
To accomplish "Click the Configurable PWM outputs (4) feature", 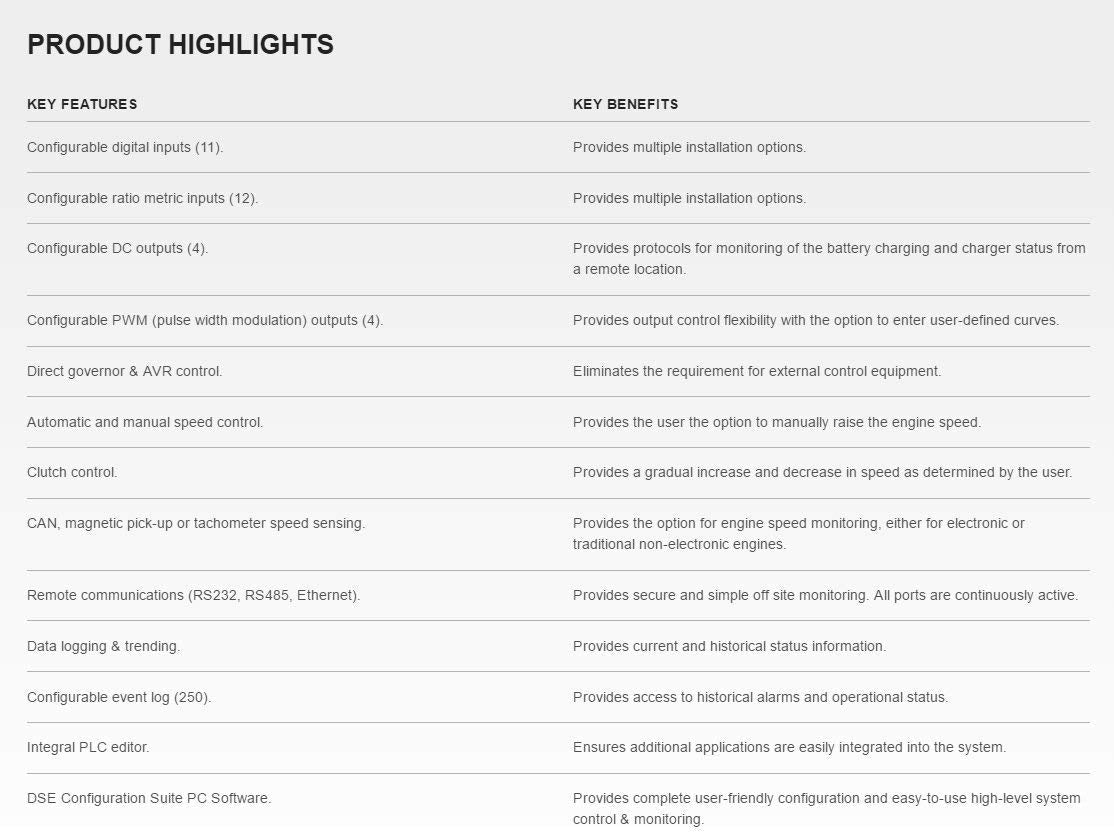I will [205, 321].
